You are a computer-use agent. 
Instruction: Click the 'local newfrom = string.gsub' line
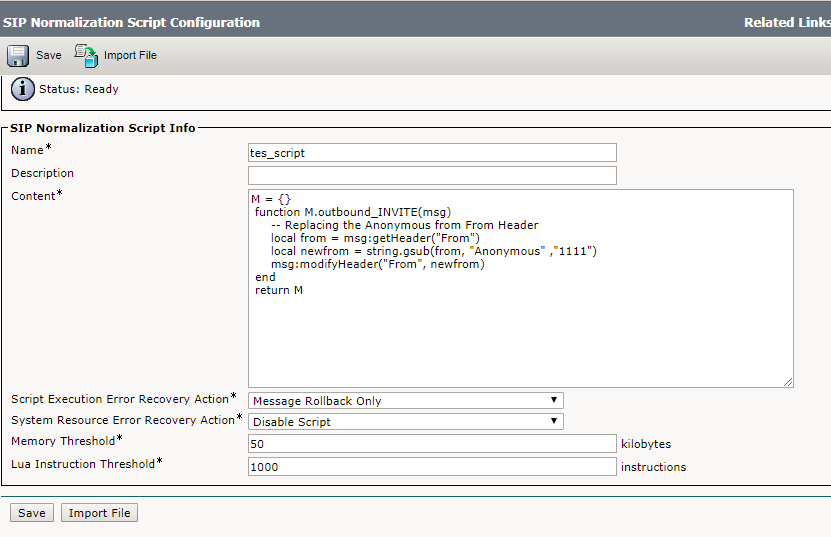tap(434, 251)
